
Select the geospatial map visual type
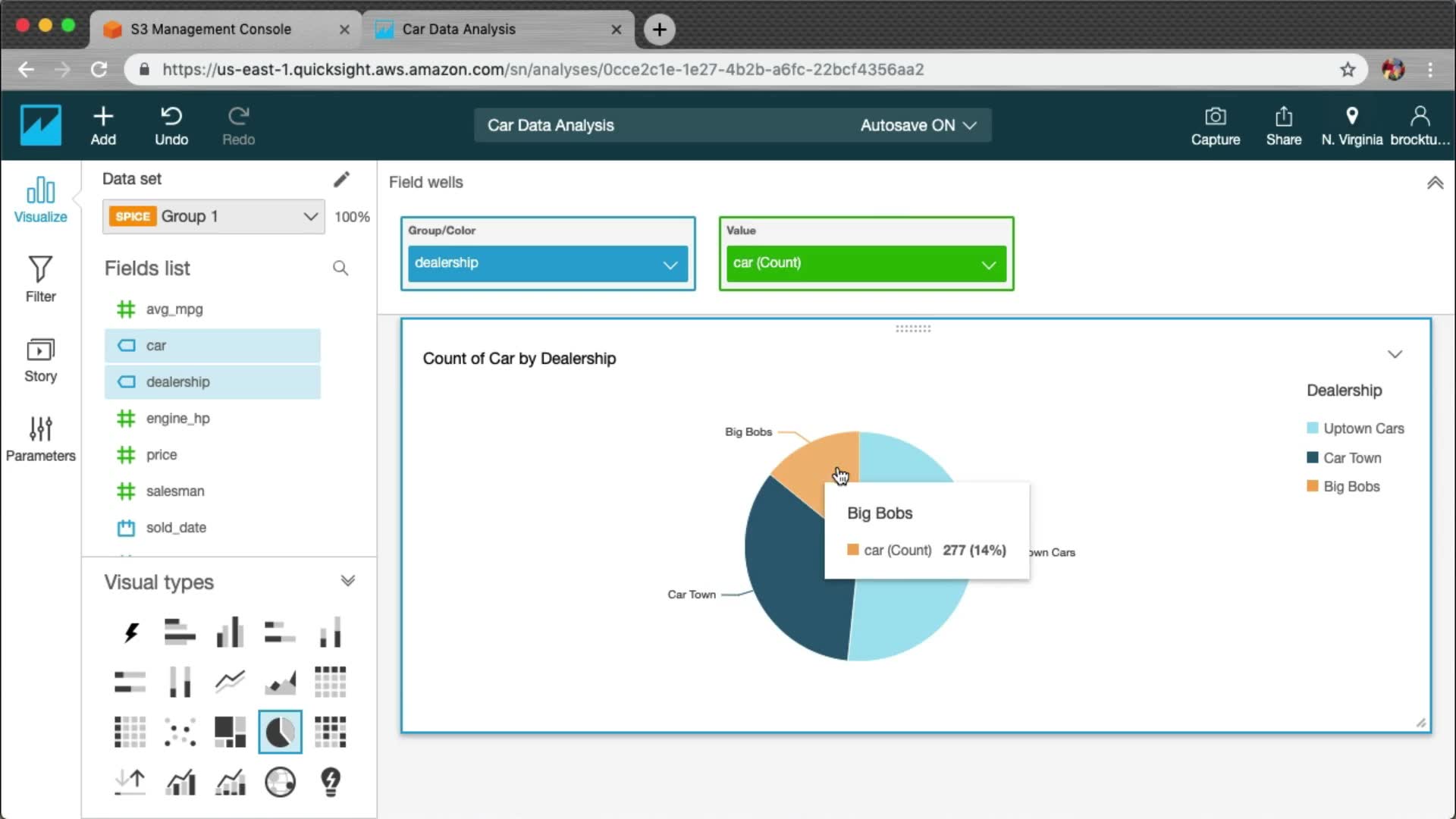tap(280, 782)
